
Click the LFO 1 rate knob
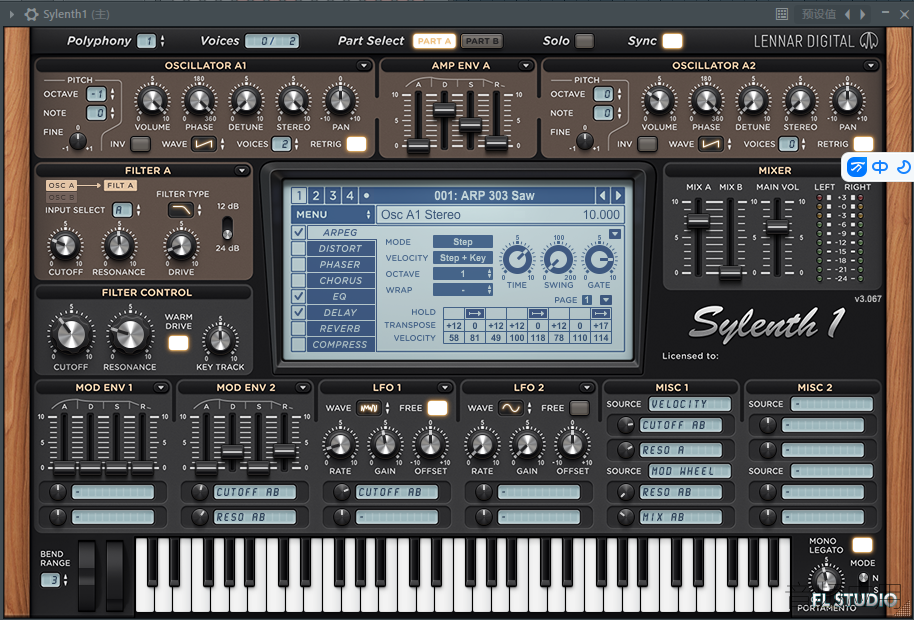tap(340, 445)
